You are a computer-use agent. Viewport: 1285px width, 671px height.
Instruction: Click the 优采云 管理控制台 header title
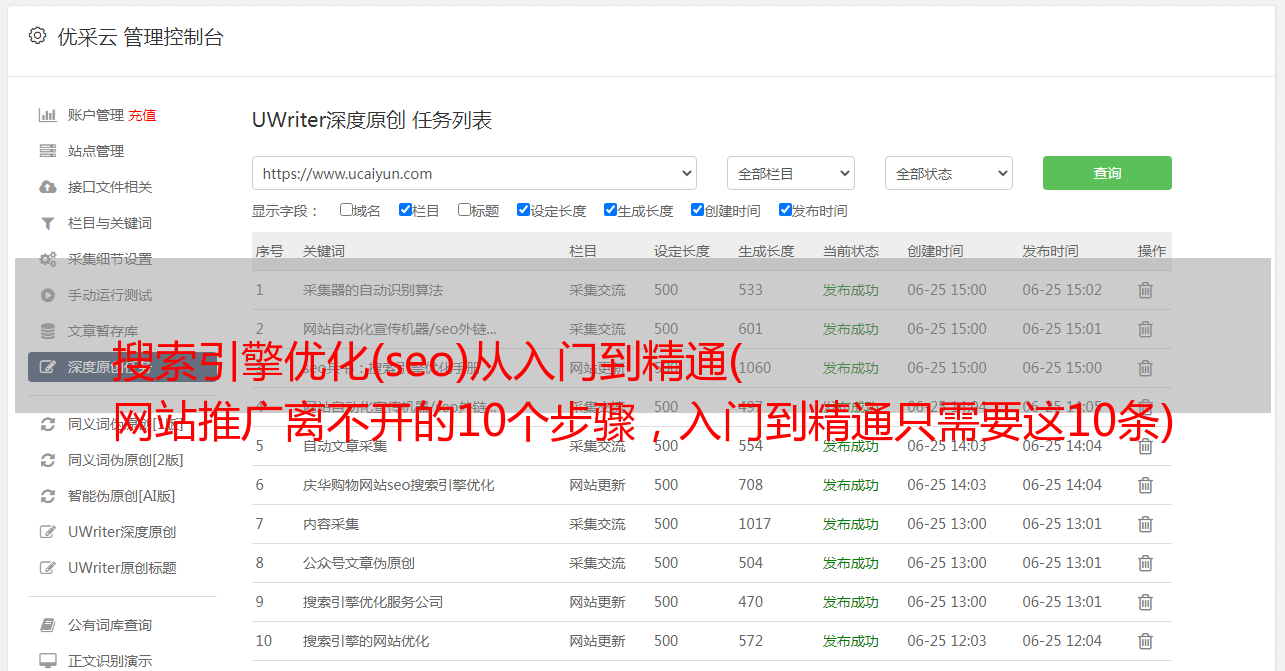click(x=140, y=37)
